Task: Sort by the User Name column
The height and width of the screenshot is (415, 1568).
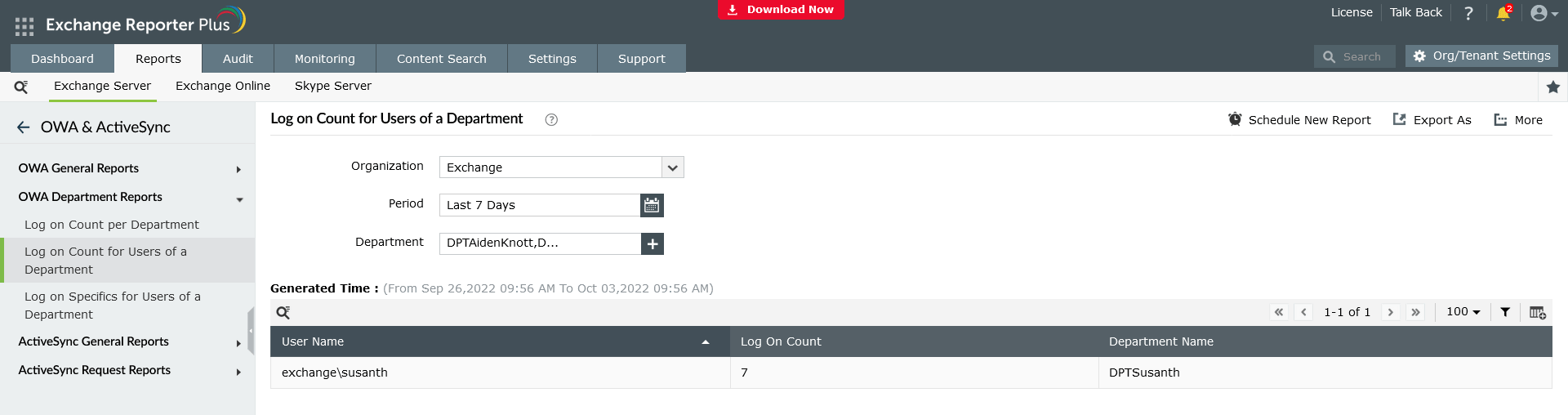Action: [500, 341]
